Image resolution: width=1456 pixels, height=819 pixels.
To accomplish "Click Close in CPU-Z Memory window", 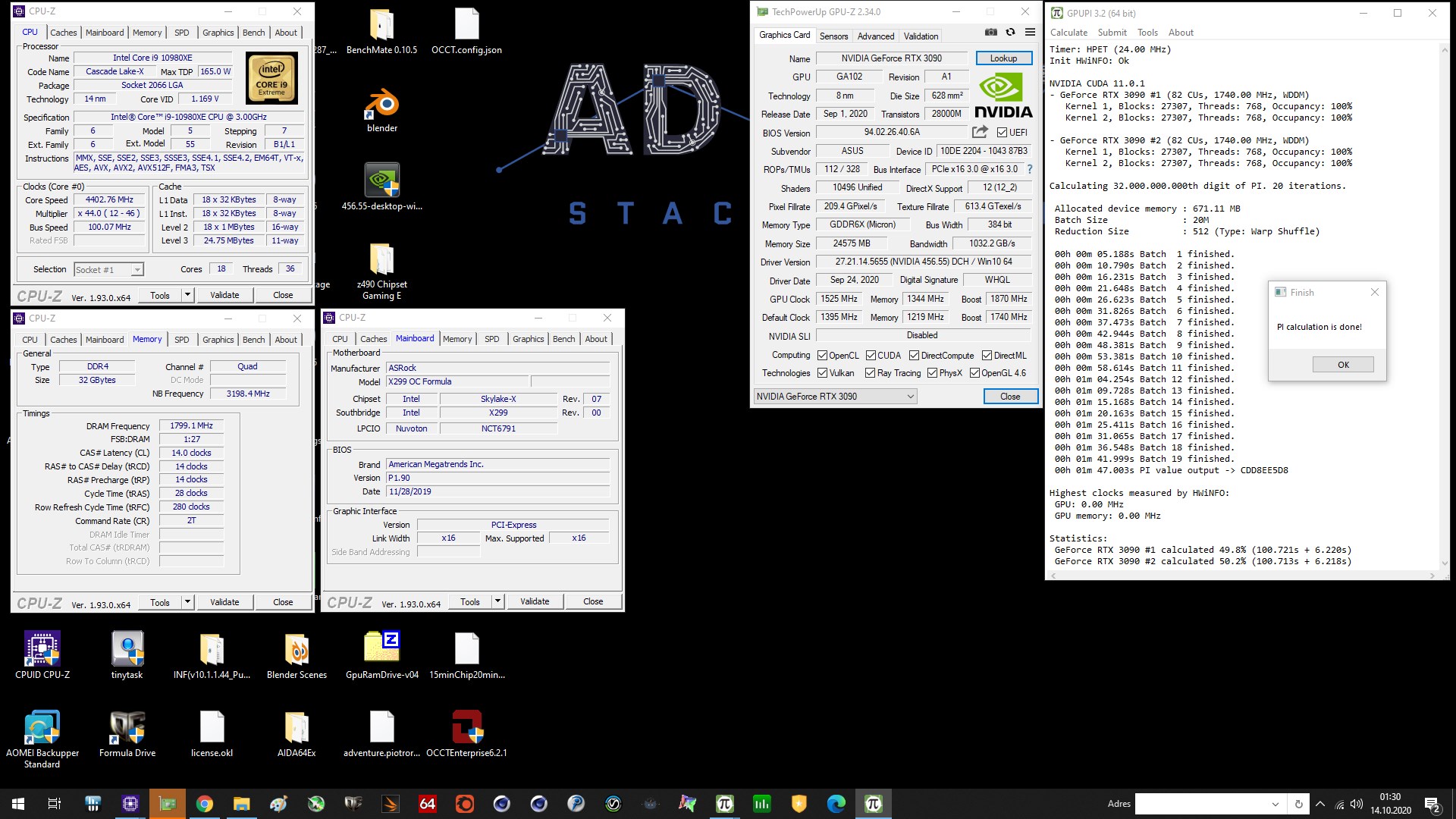I will coord(283,602).
